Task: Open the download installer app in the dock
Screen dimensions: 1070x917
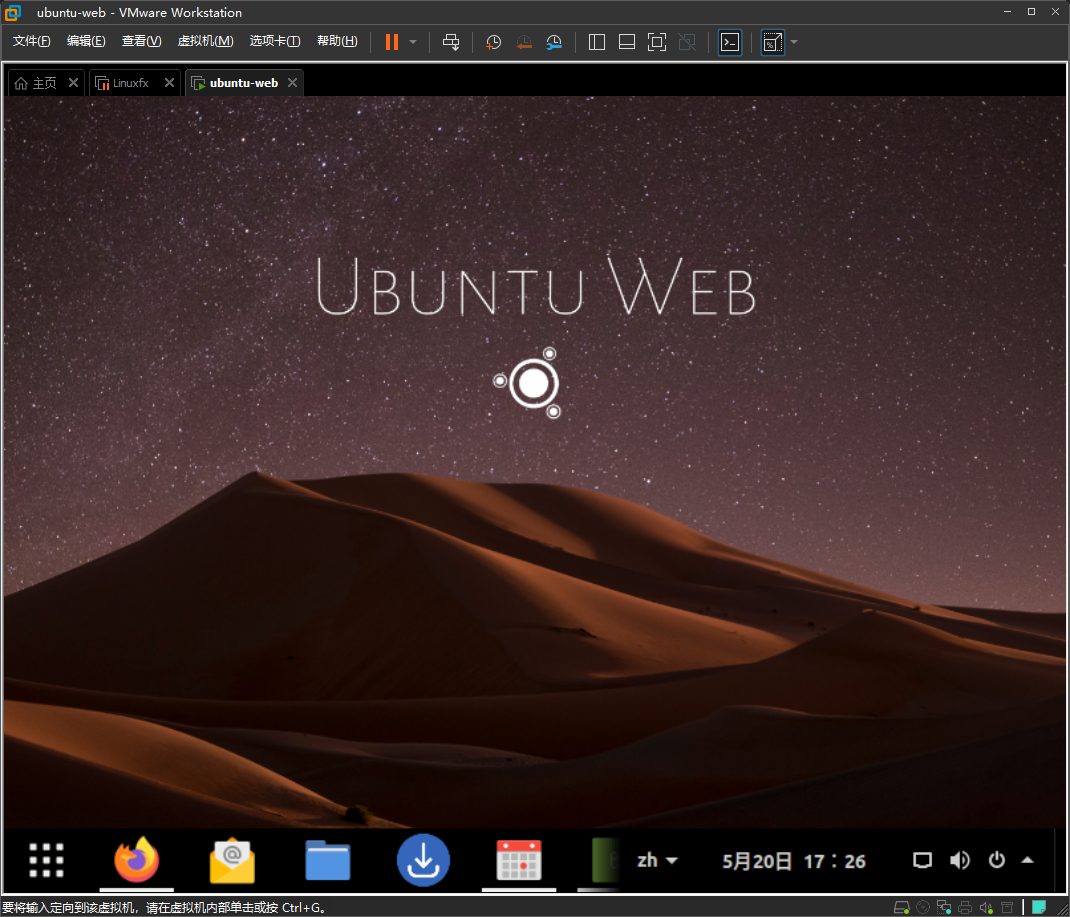Action: coord(423,859)
